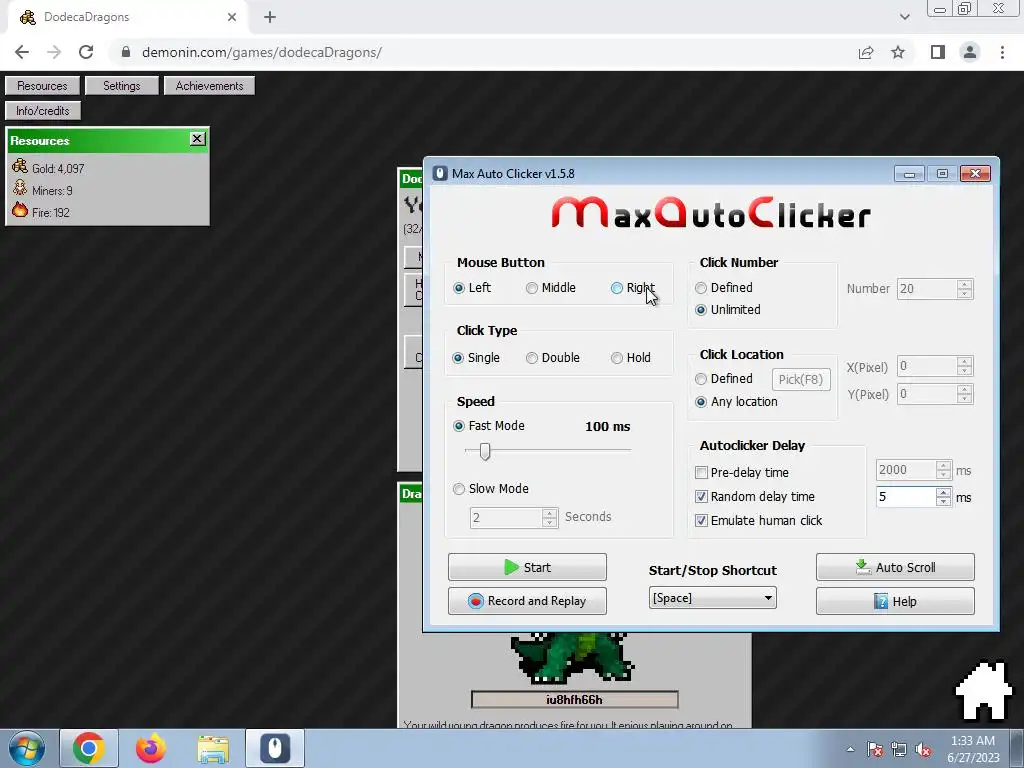
Task: Reload the DodecaDragons page
Action: tap(86, 52)
